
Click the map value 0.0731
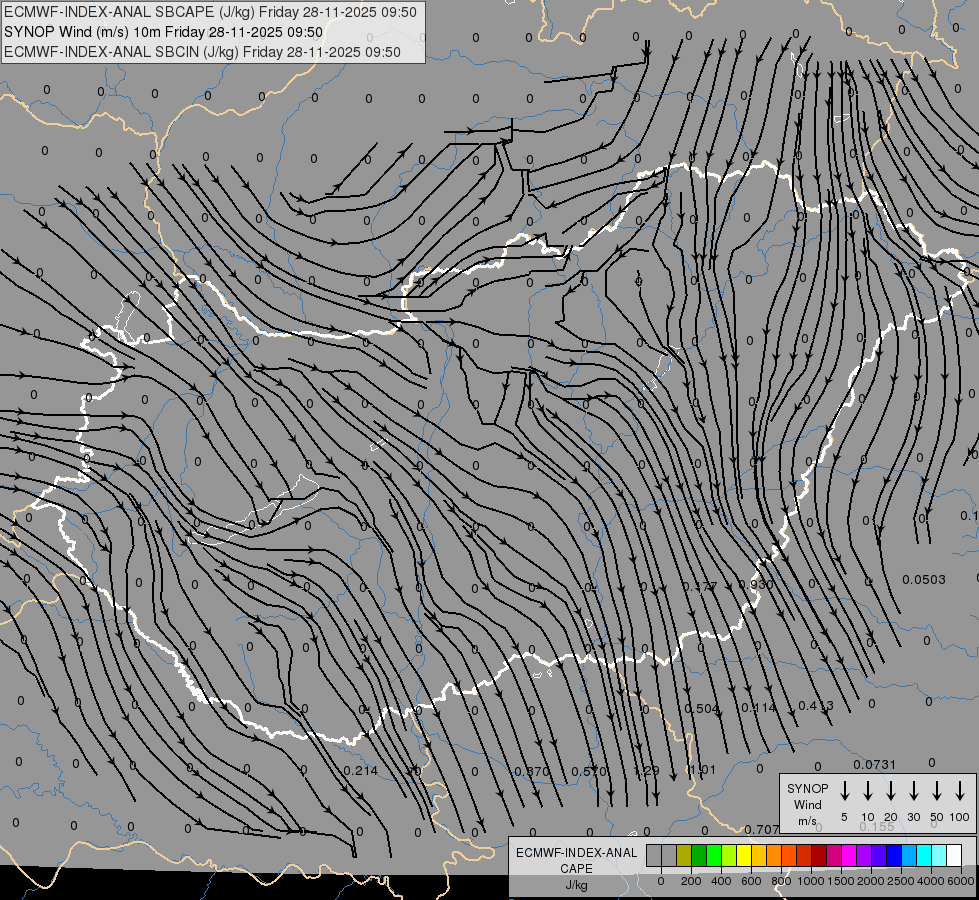875,764
